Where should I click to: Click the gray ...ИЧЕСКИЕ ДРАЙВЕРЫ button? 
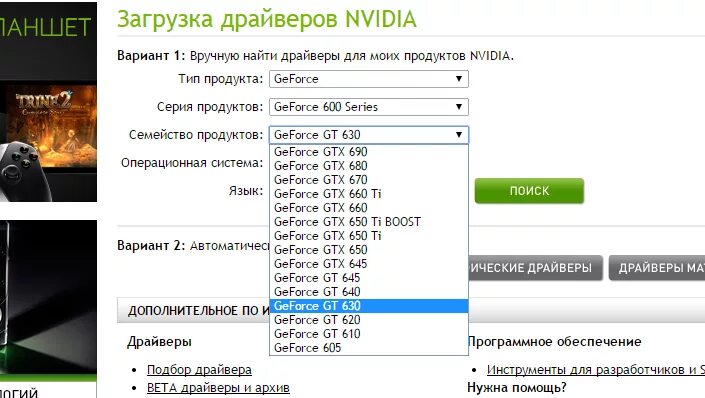click(535, 268)
